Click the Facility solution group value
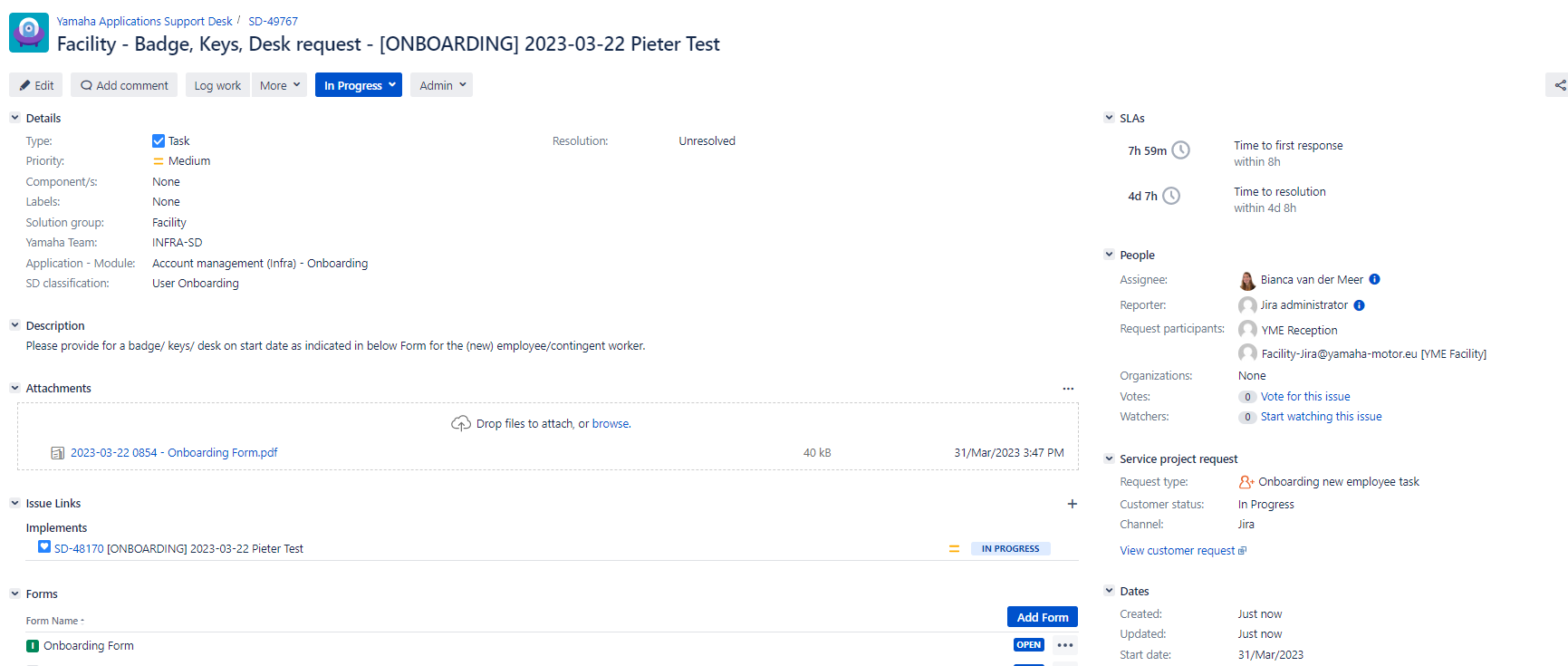1568x666 pixels. pos(169,223)
